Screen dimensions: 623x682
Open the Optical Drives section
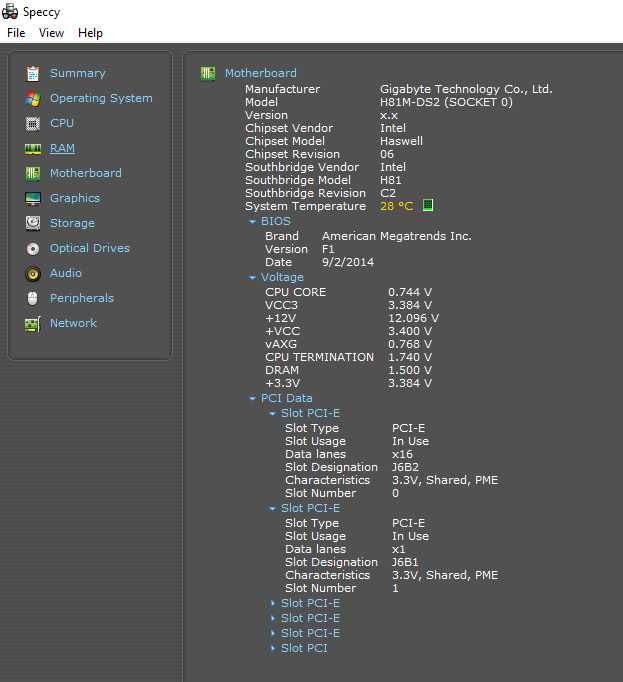click(90, 248)
